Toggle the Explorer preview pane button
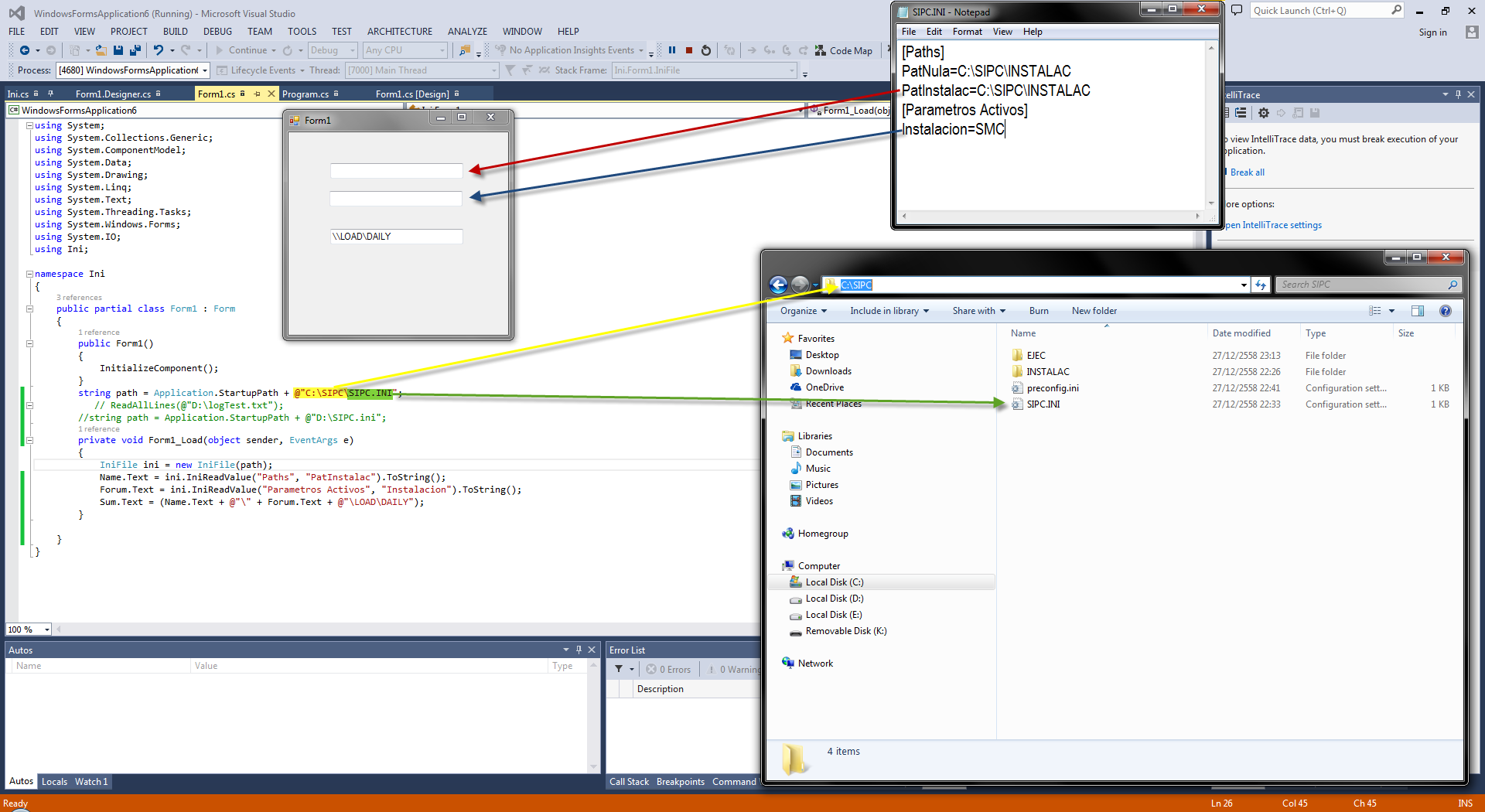1485x812 pixels. pyautogui.click(x=1417, y=311)
